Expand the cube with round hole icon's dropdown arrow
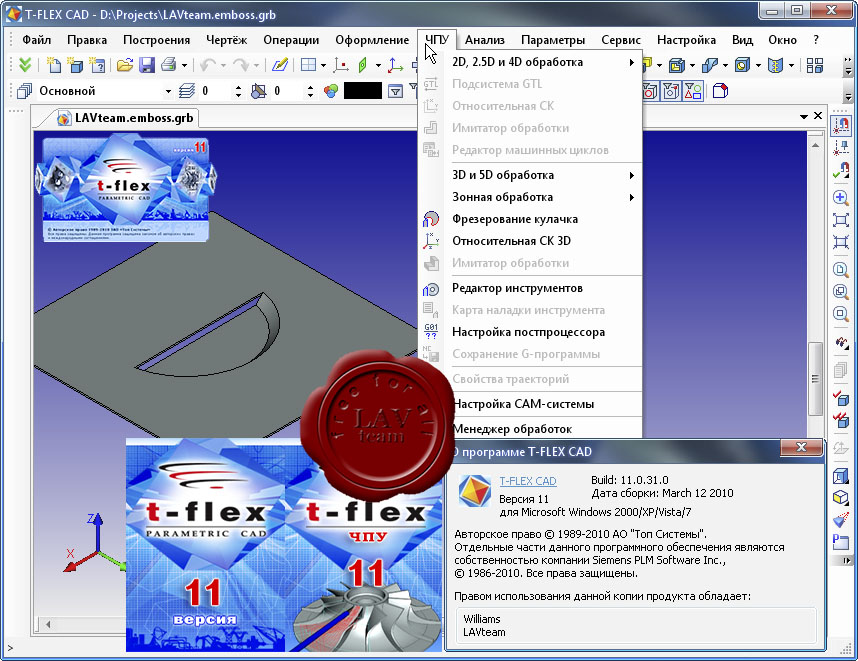Image resolution: width=858 pixels, height=661 pixels. click(x=758, y=66)
